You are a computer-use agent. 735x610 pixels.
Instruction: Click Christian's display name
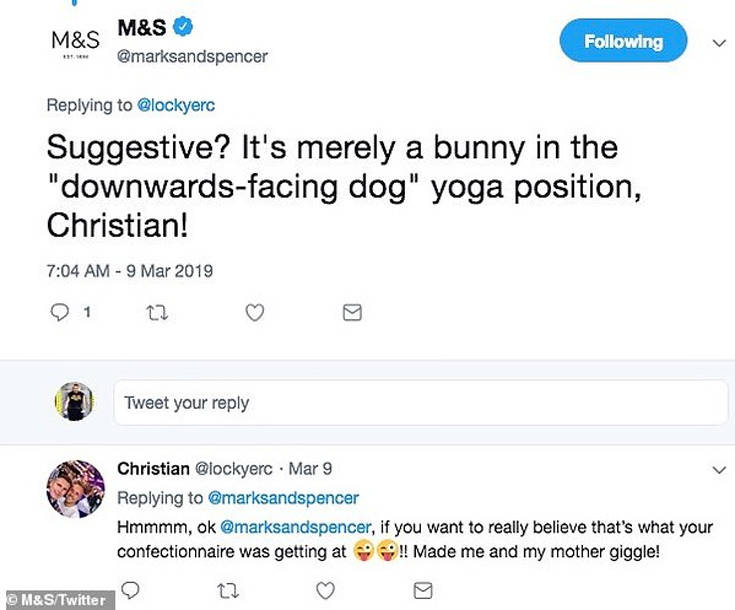pos(151,468)
